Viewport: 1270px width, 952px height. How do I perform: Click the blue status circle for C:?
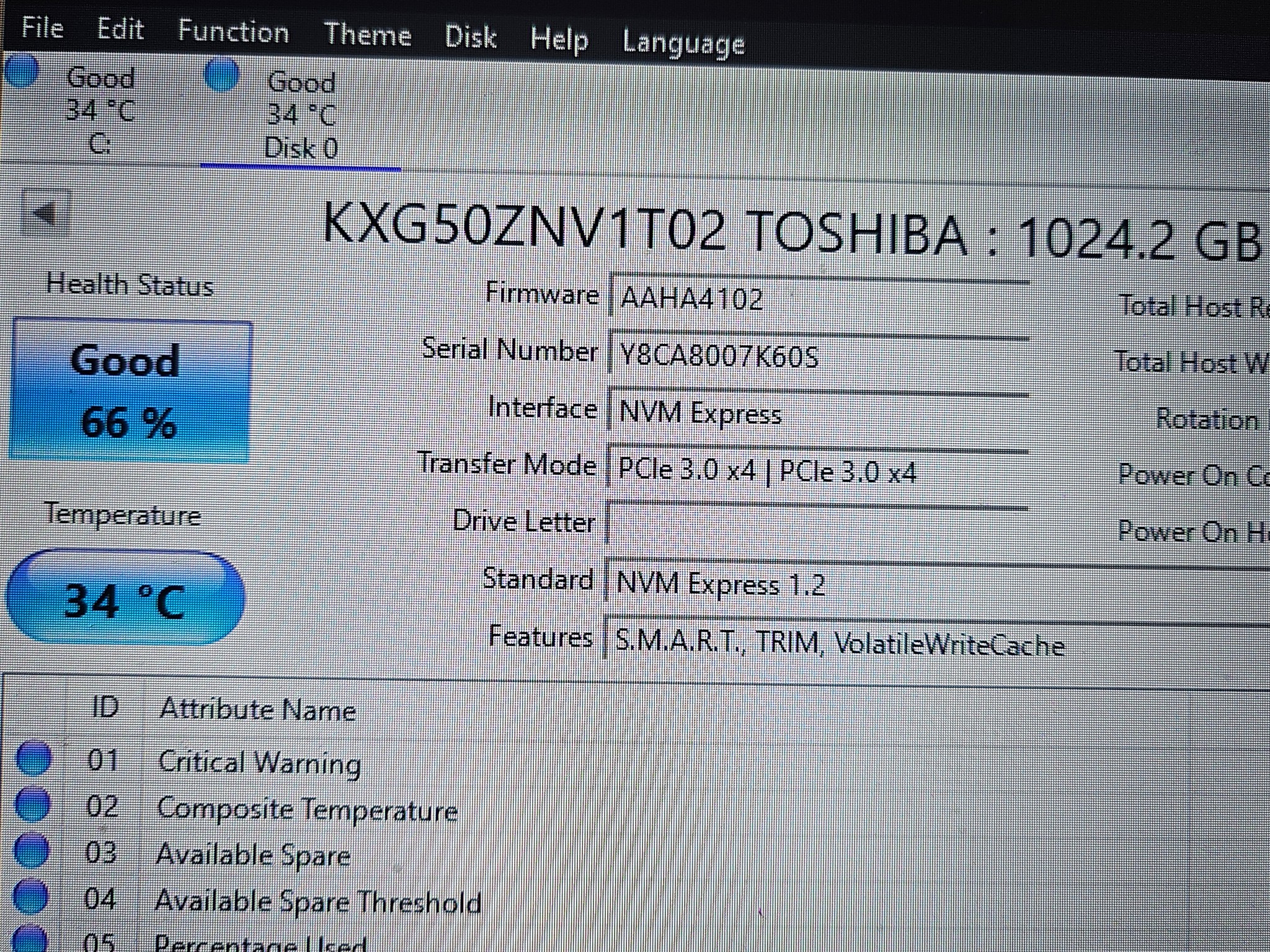pyautogui.click(x=21, y=70)
